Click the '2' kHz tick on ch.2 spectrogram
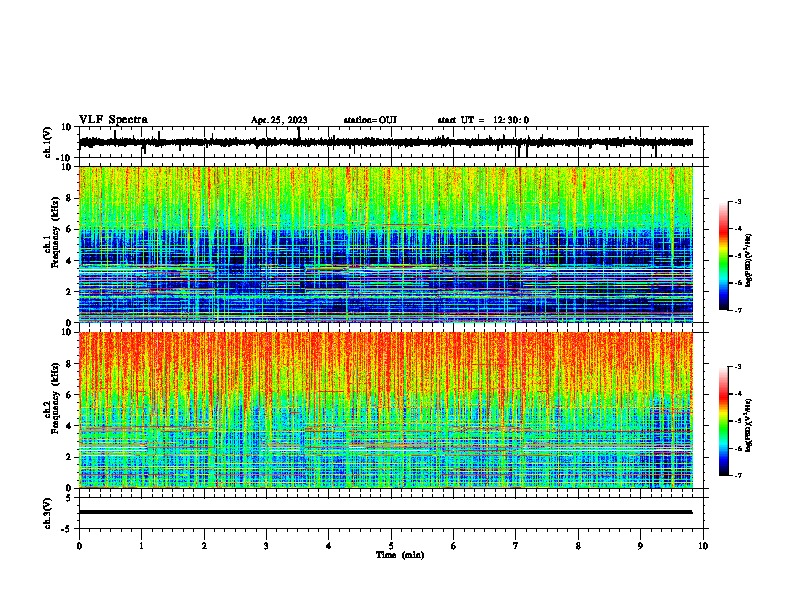This screenshot has height=612, width=792. click(69, 457)
